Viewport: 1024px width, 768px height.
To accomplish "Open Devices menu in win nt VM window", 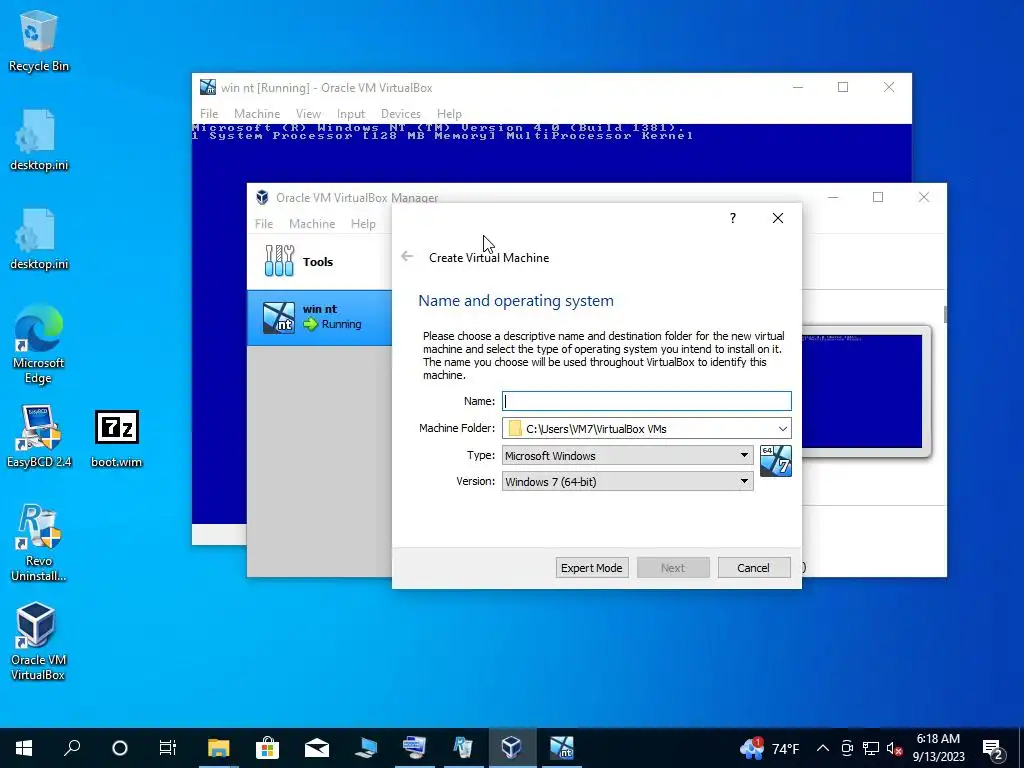I will [x=401, y=114].
